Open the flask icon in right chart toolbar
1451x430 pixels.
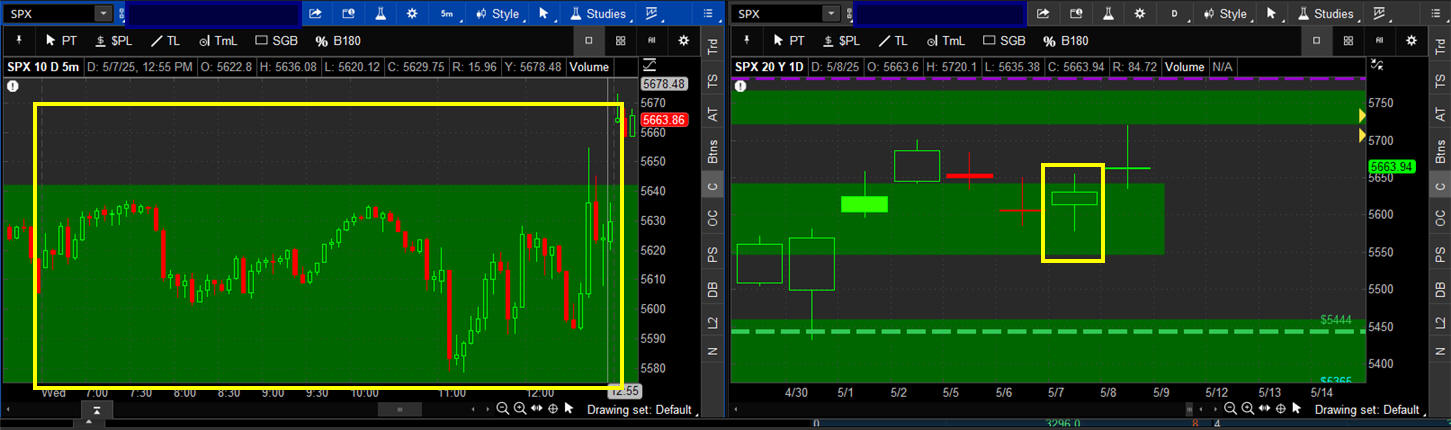pyautogui.click(x=1106, y=14)
